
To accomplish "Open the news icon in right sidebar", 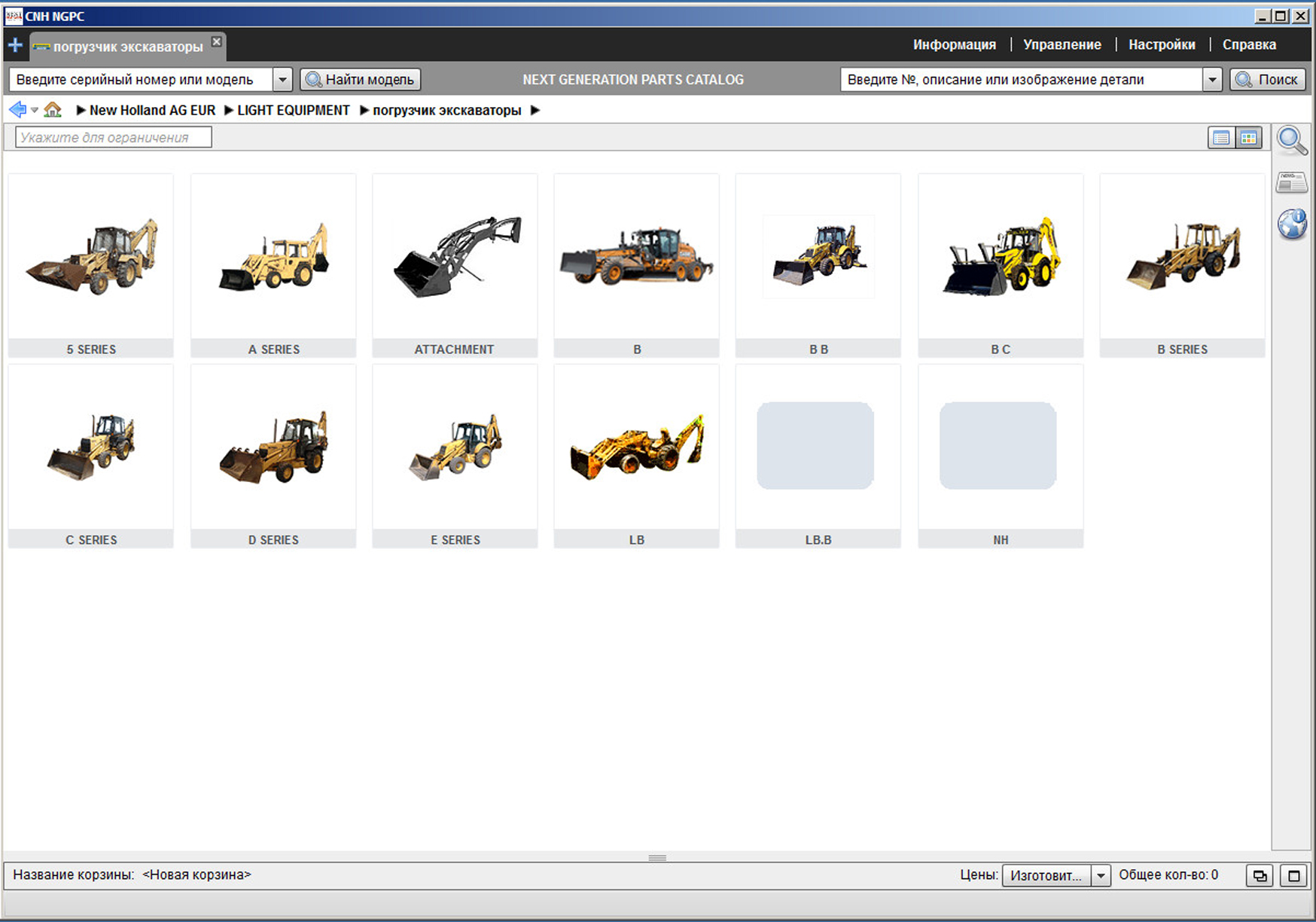I will [x=1292, y=182].
